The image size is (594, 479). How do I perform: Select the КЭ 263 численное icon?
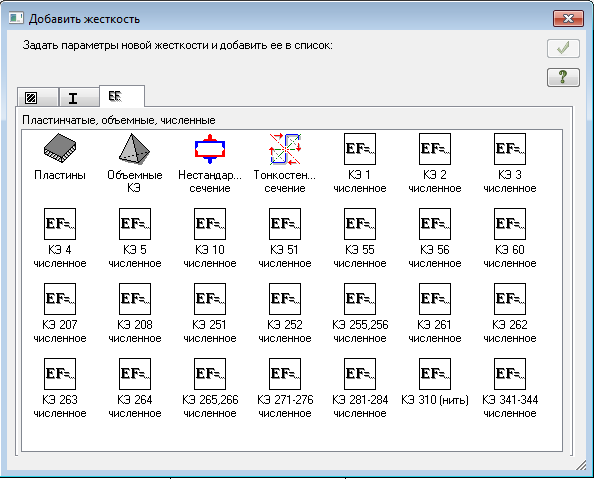(60, 374)
